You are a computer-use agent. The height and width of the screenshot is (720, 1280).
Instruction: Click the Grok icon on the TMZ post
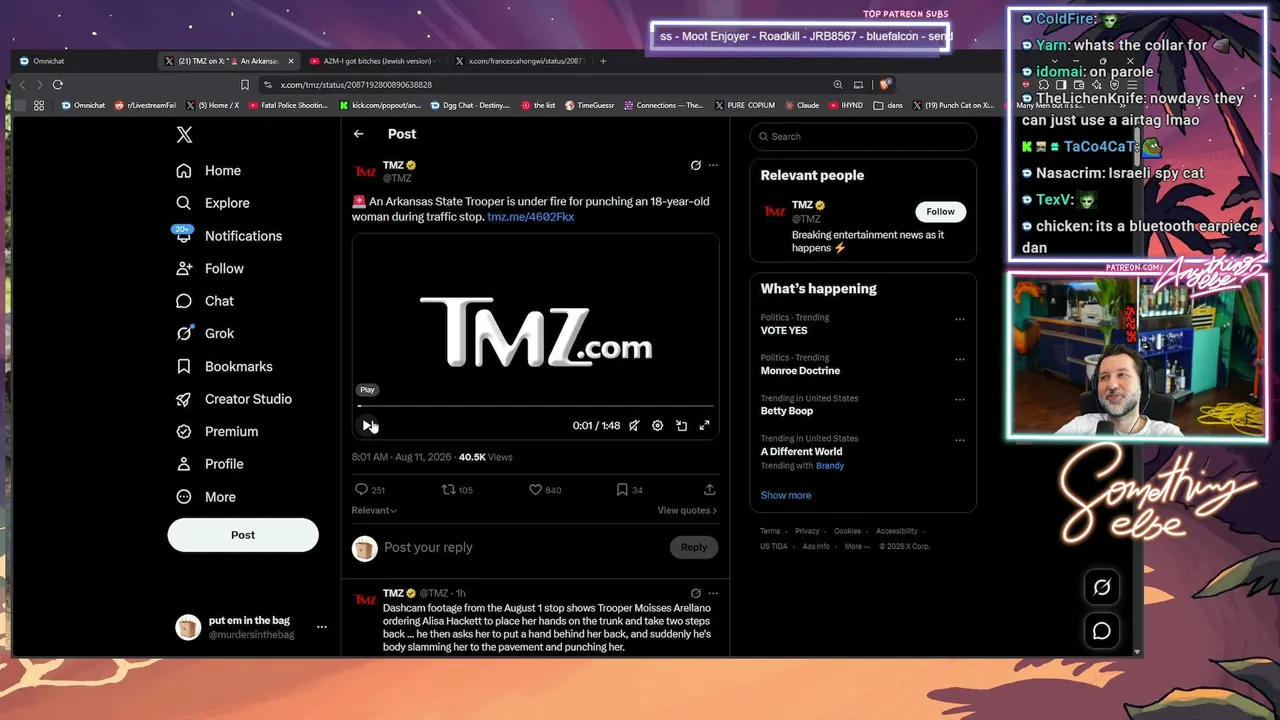[696, 165]
